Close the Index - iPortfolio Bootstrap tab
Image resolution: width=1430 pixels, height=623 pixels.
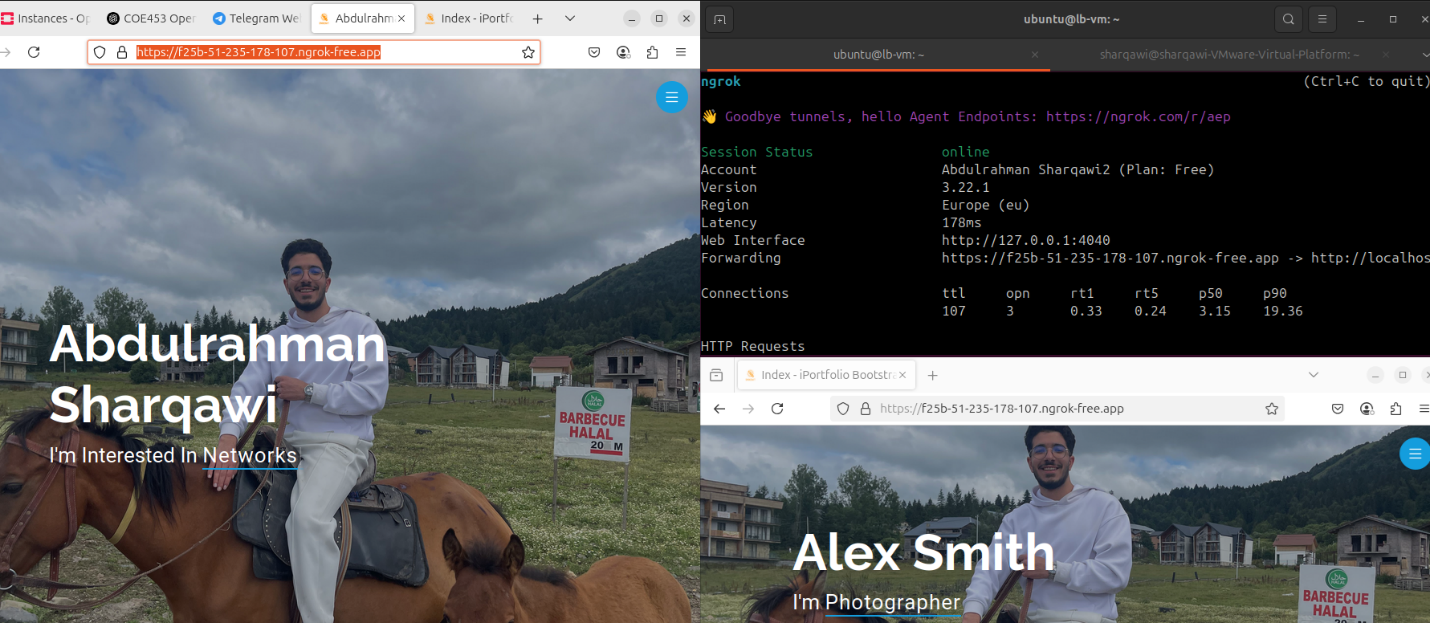pos(902,375)
